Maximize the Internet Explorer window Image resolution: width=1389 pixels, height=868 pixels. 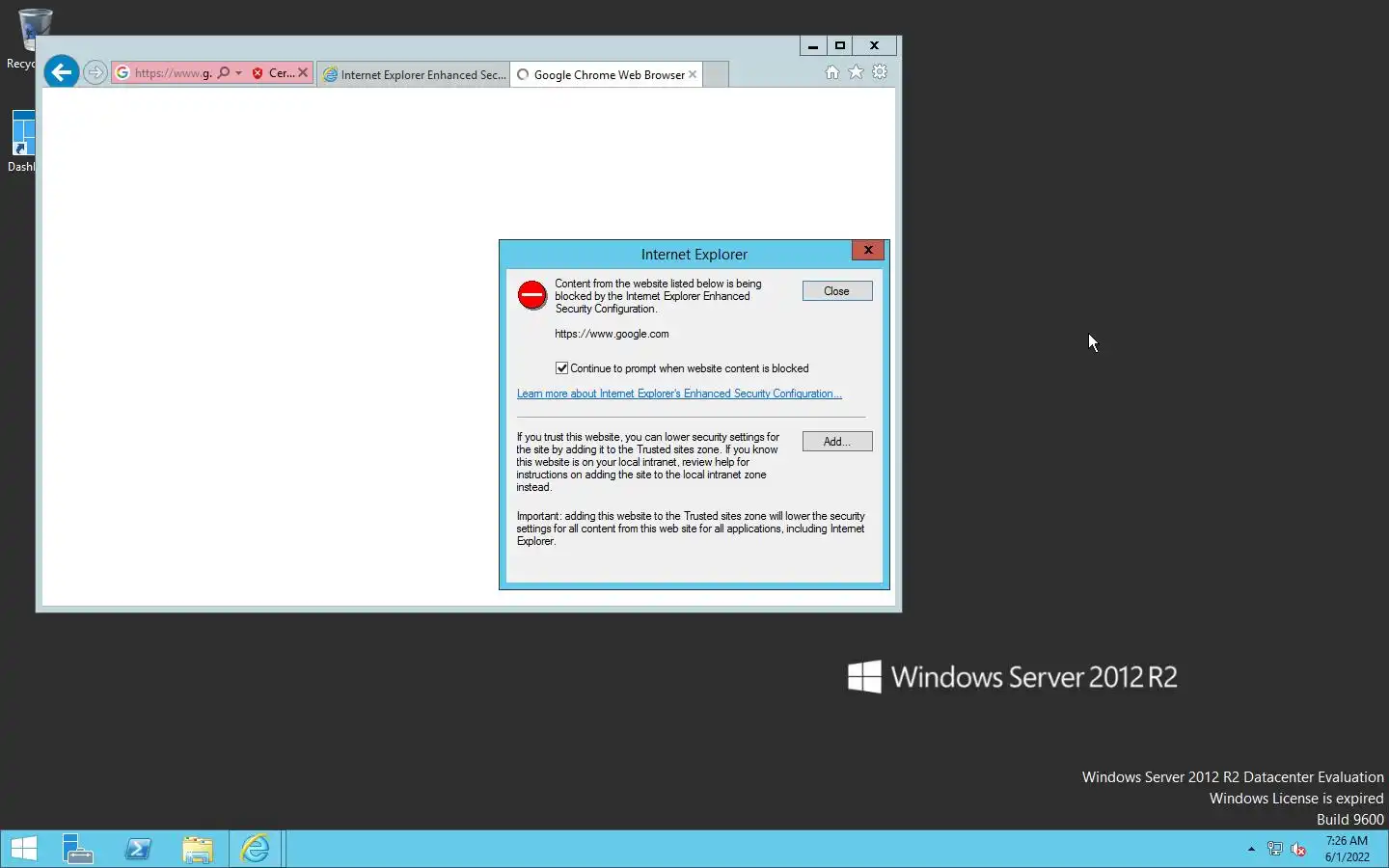click(x=840, y=45)
